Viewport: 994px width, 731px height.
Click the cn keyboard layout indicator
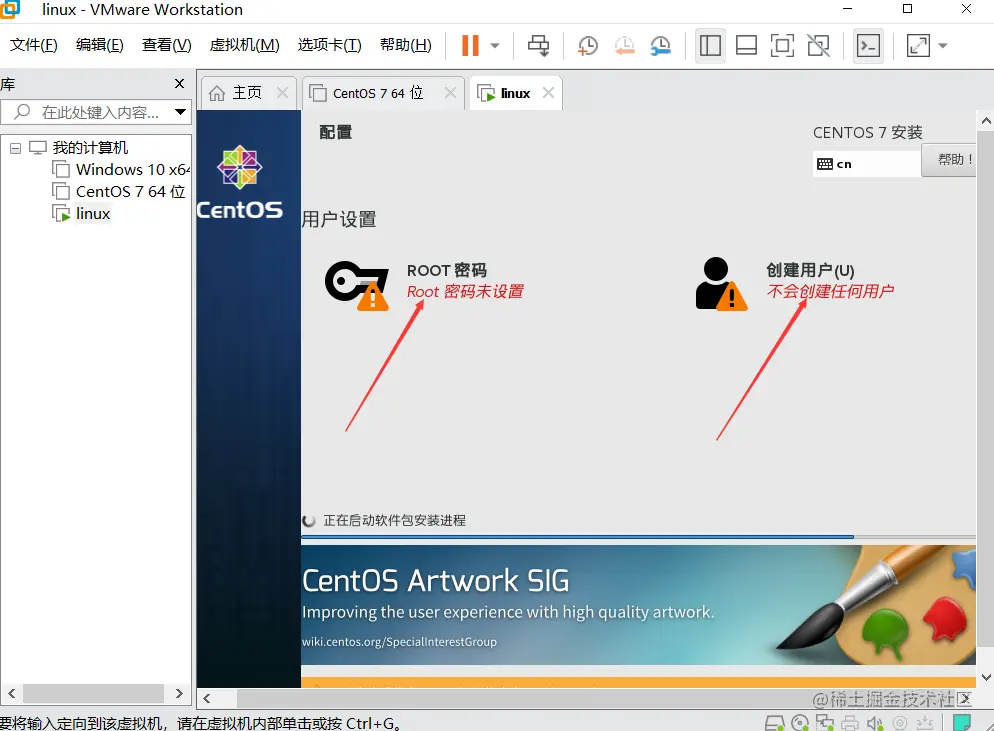click(x=866, y=164)
